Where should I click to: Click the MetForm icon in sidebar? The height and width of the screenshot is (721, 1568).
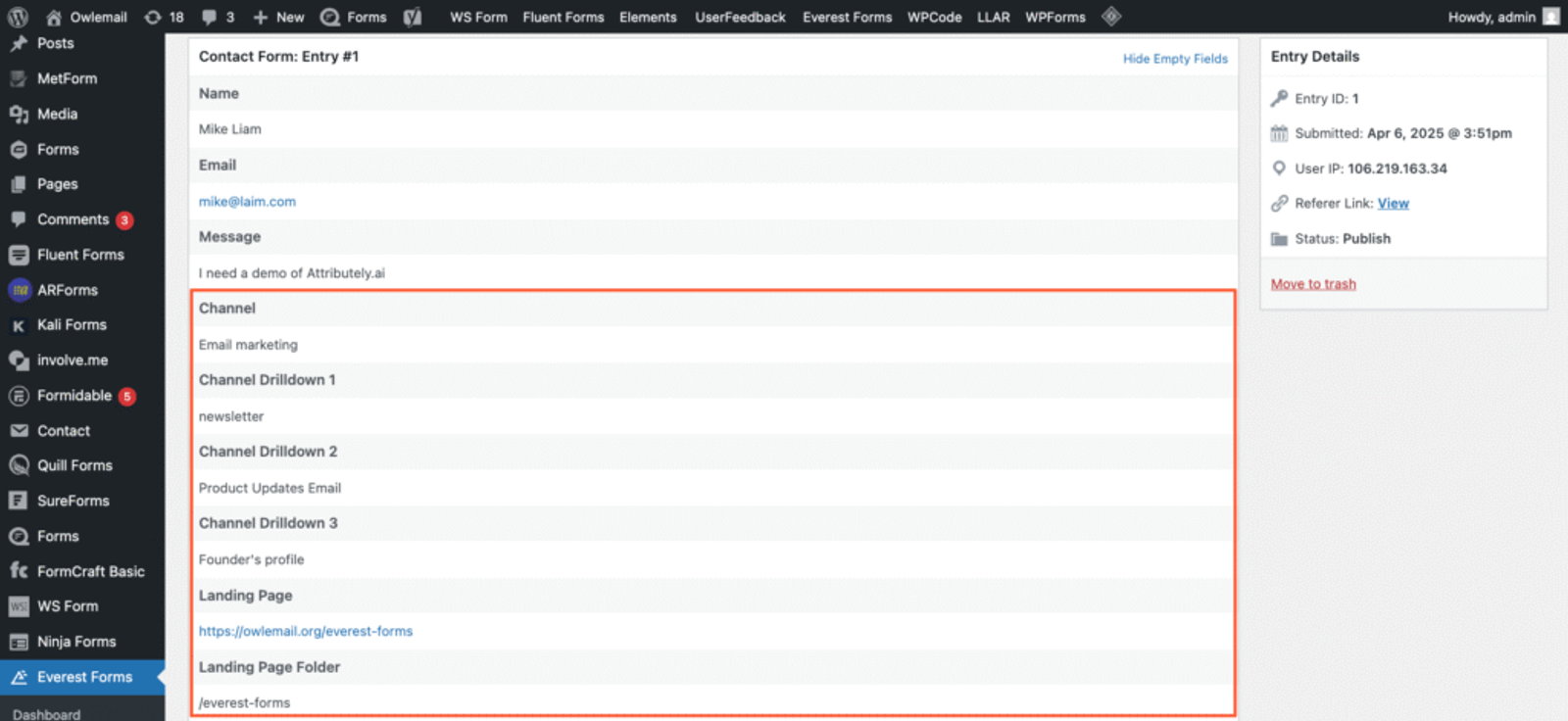pyautogui.click(x=19, y=78)
